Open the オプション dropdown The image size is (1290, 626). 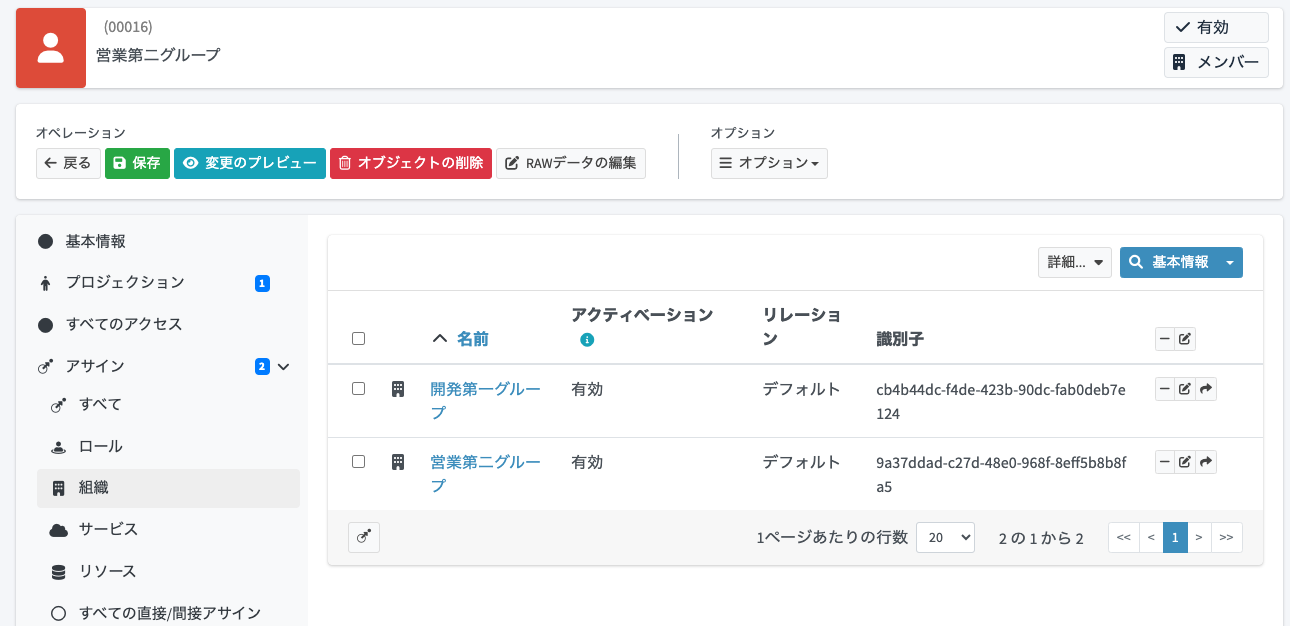point(769,163)
